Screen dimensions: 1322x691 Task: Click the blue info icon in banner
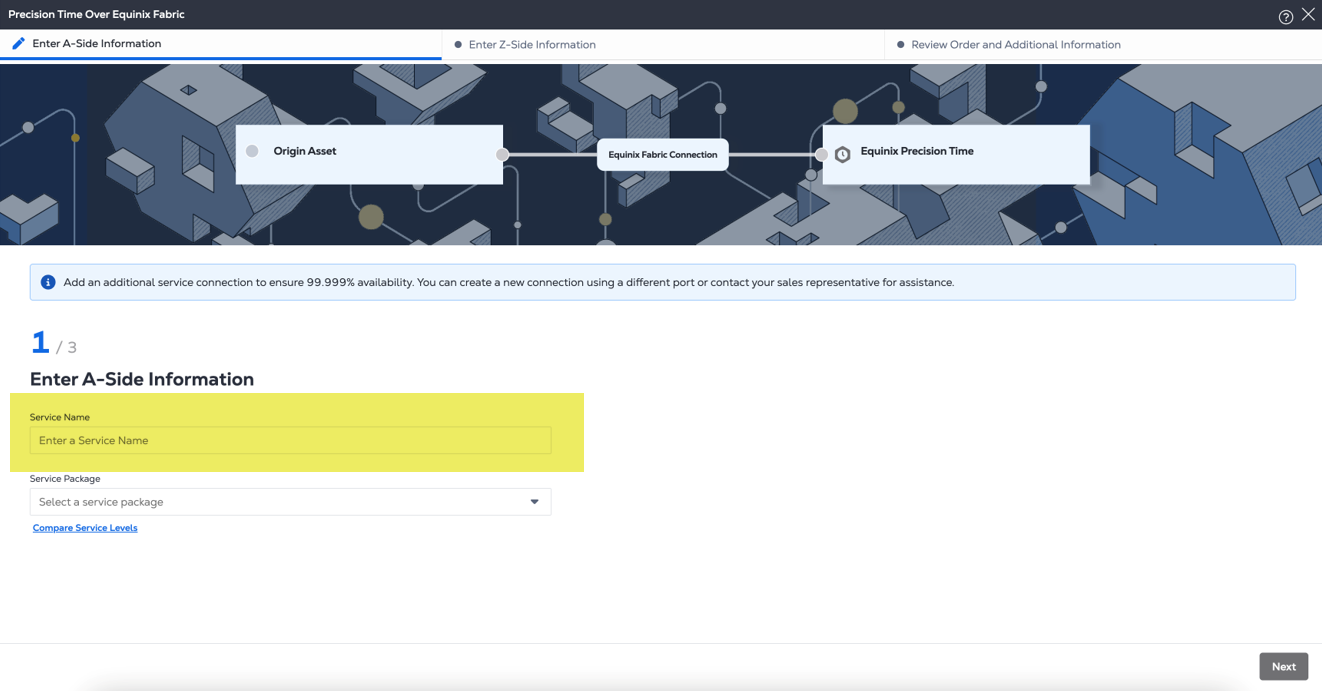click(x=47, y=282)
